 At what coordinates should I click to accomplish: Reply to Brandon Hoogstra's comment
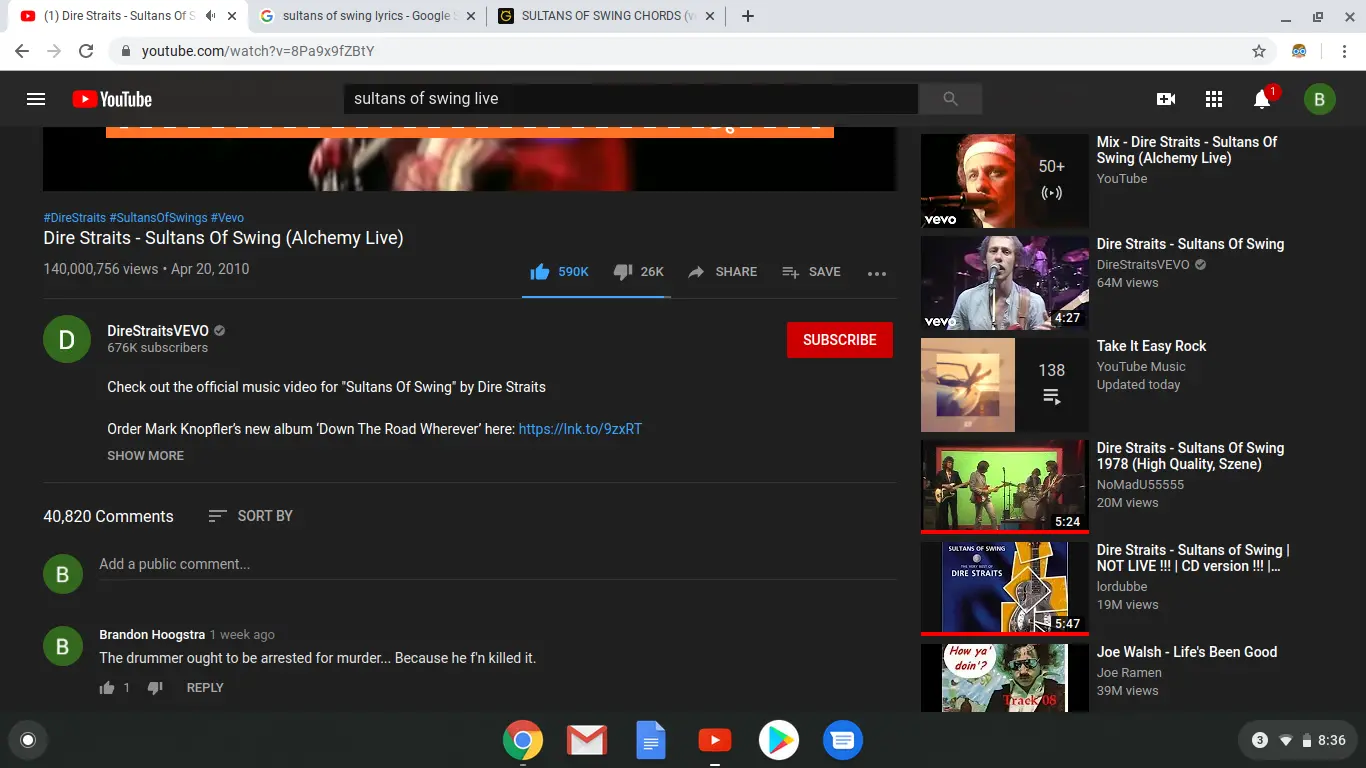(x=205, y=688)
